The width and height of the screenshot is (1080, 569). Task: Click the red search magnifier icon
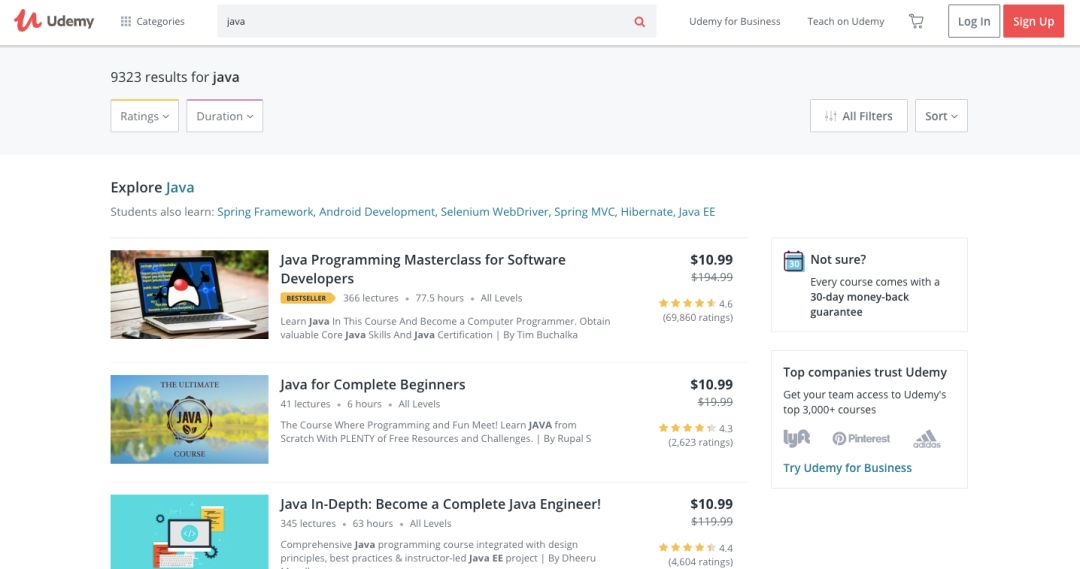coord(639,21)
